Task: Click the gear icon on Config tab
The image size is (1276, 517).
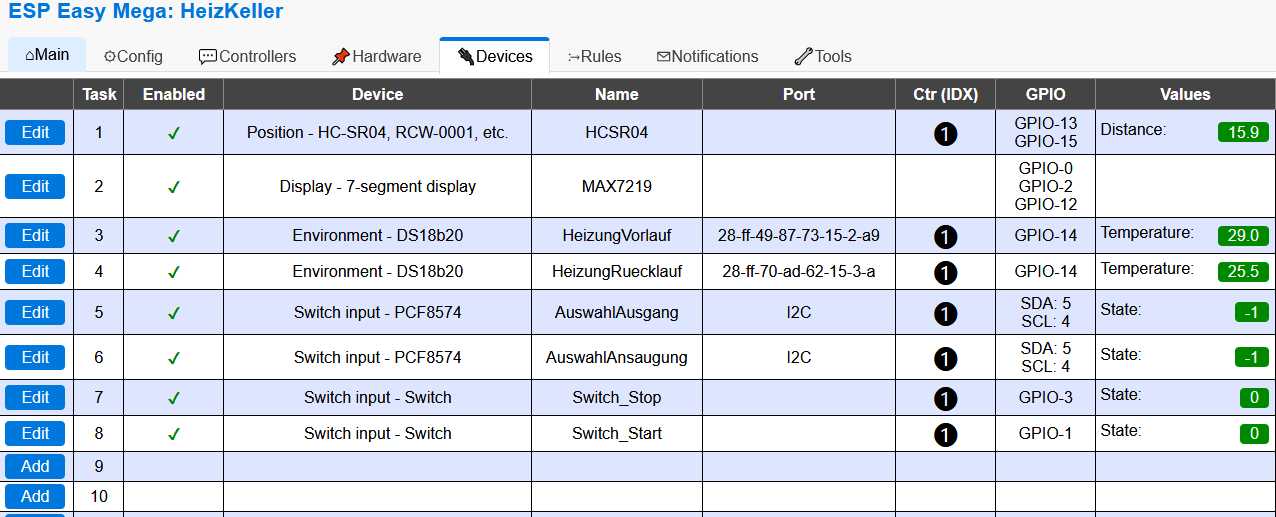Action: click(110, 57)
